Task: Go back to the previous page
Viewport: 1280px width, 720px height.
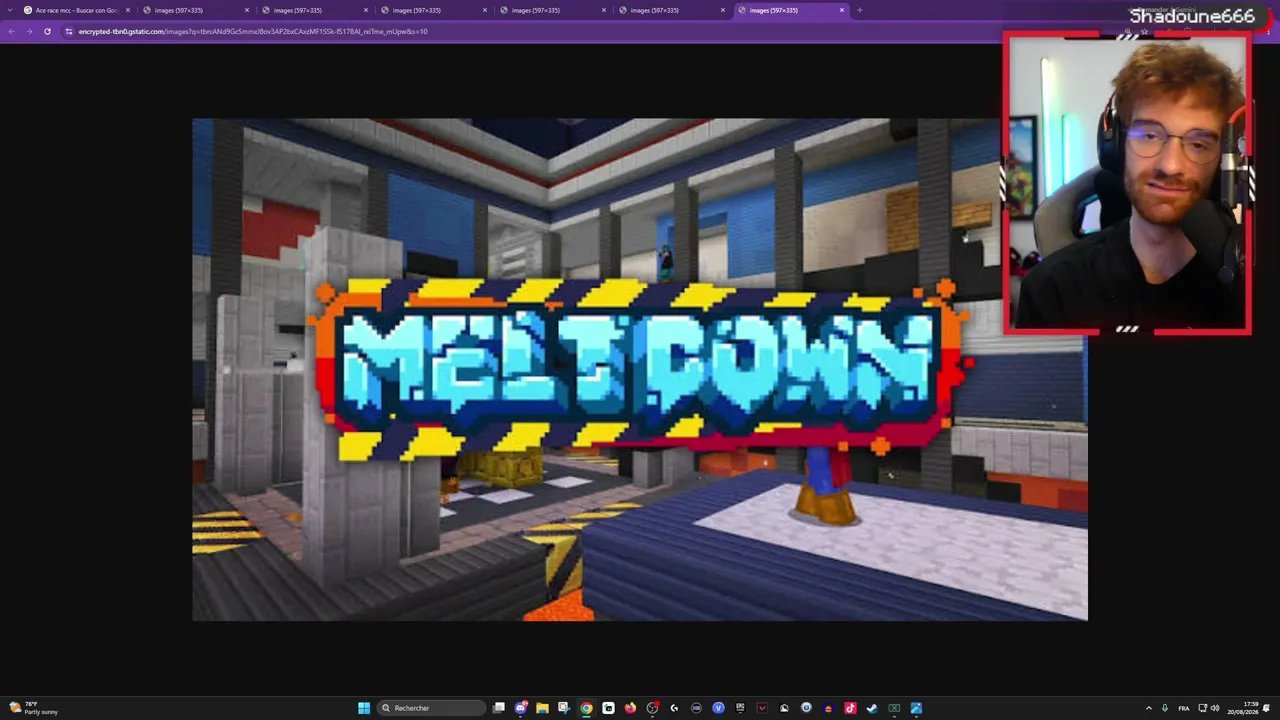Action: 11,31
